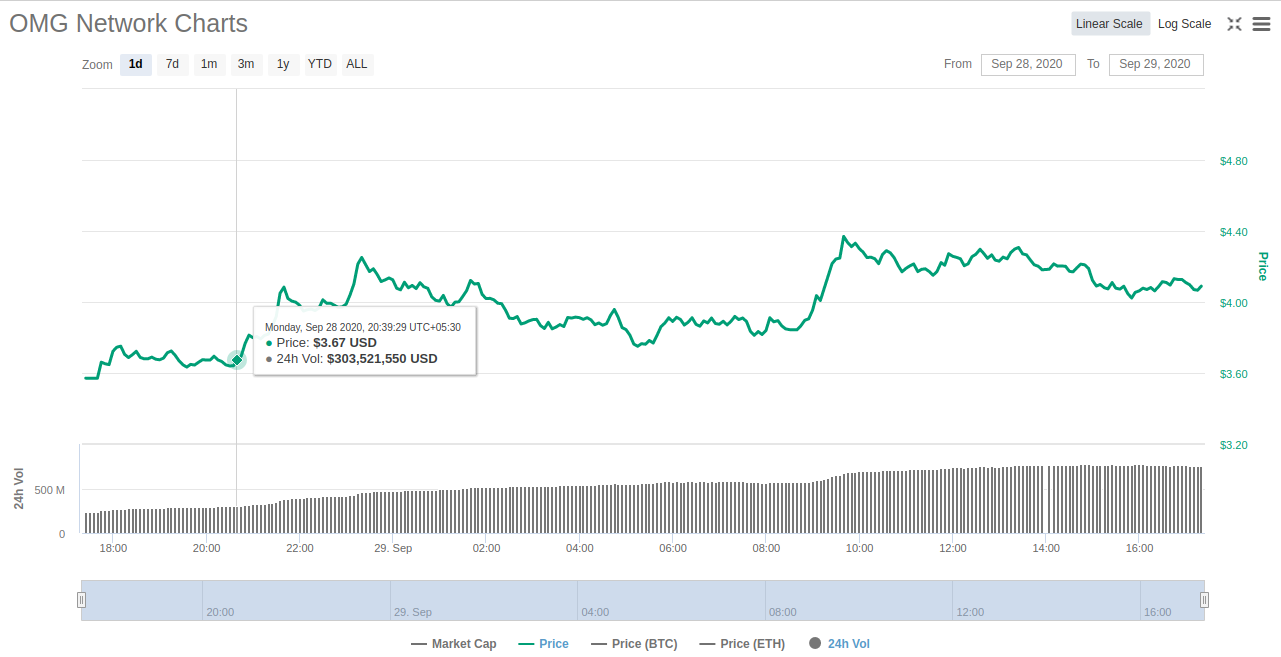Select the YTD zoom range
1281x657 pixels.
[320, 64]
